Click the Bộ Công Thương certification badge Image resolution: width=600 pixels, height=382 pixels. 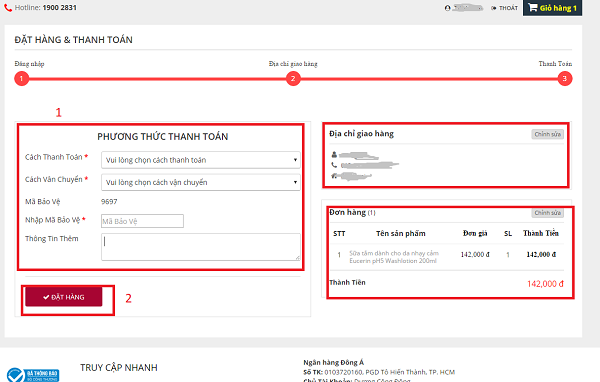click(33, 375)
